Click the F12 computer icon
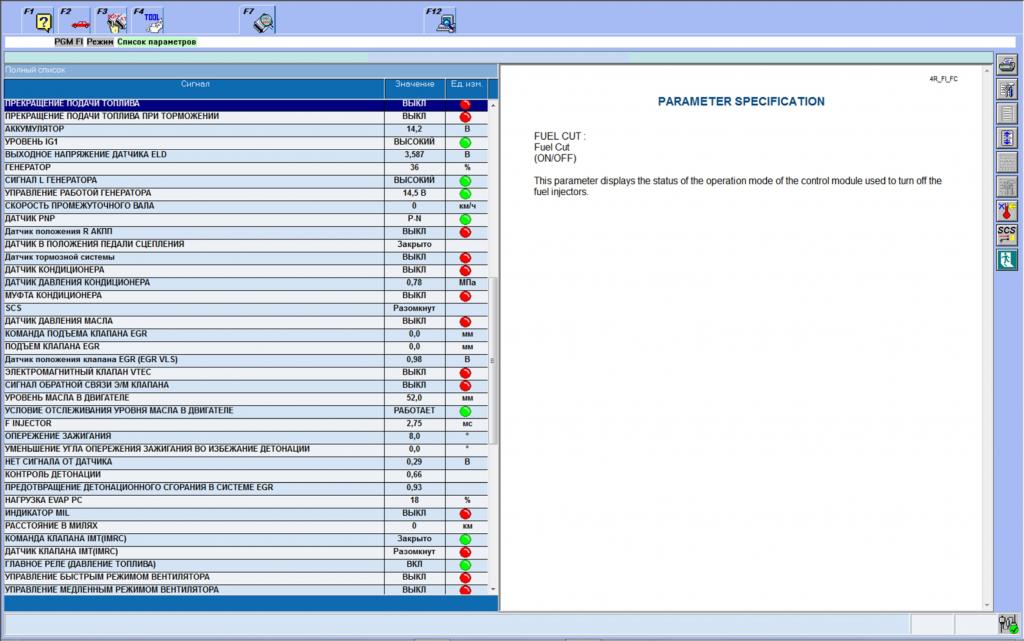The height and width of the screenshot is (641, 1024). click(442, 20)
